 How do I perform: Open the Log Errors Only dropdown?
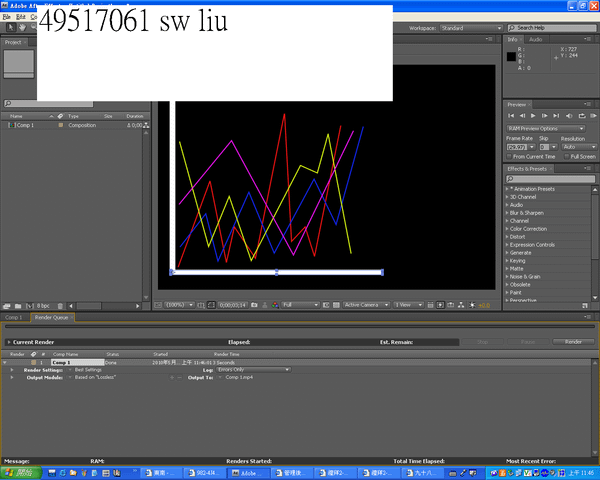coord(253,370)
